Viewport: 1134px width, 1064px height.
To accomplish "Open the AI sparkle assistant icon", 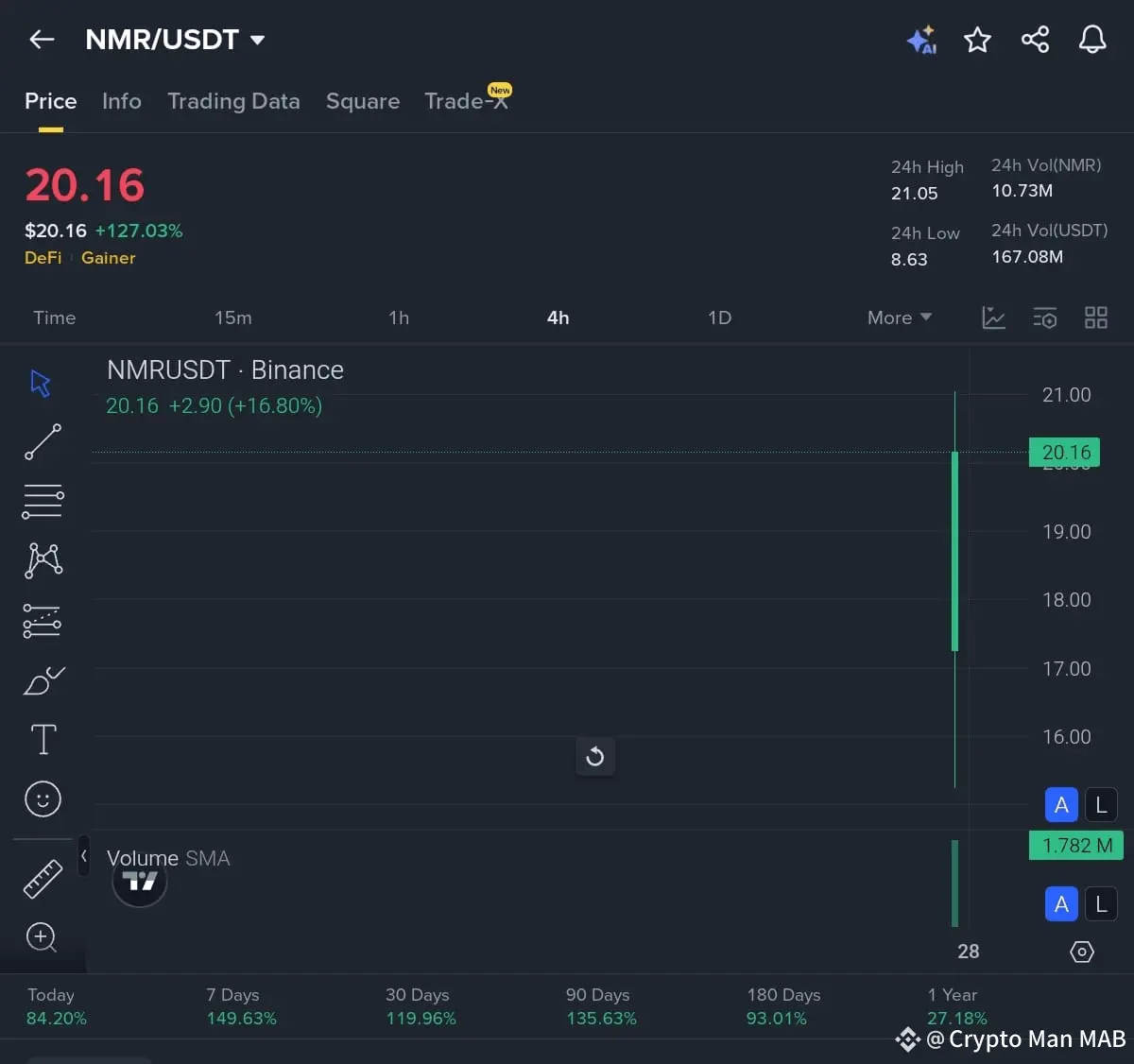I will point(921,39).
